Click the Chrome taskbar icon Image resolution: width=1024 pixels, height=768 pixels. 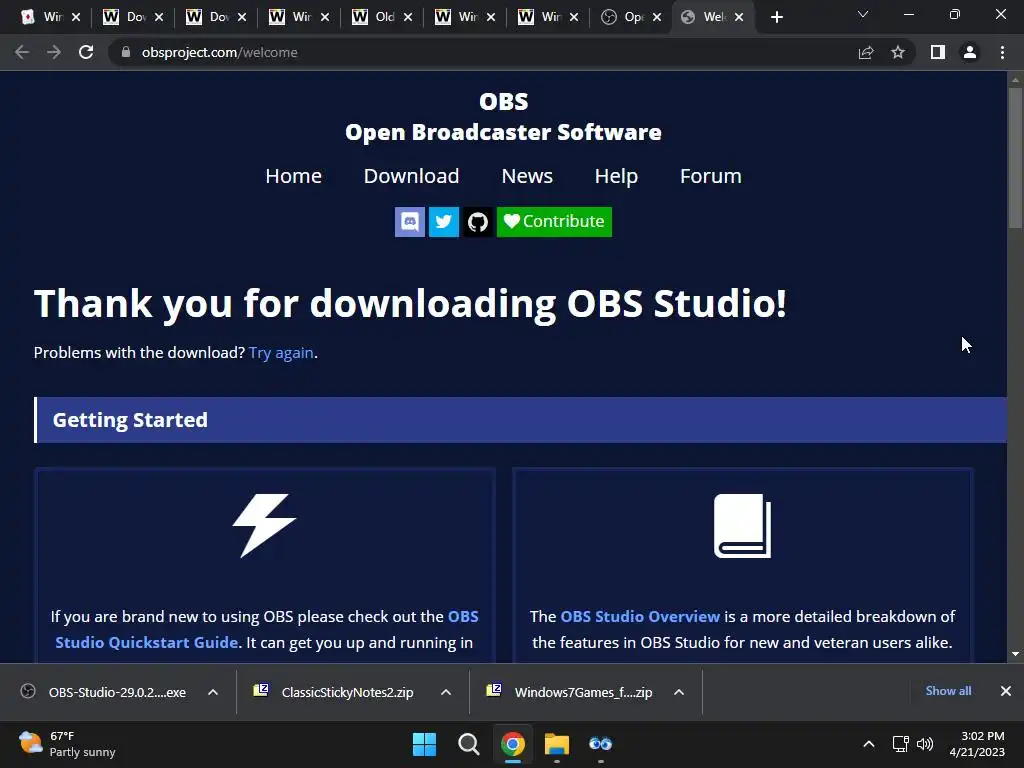(x=513, y=744)
